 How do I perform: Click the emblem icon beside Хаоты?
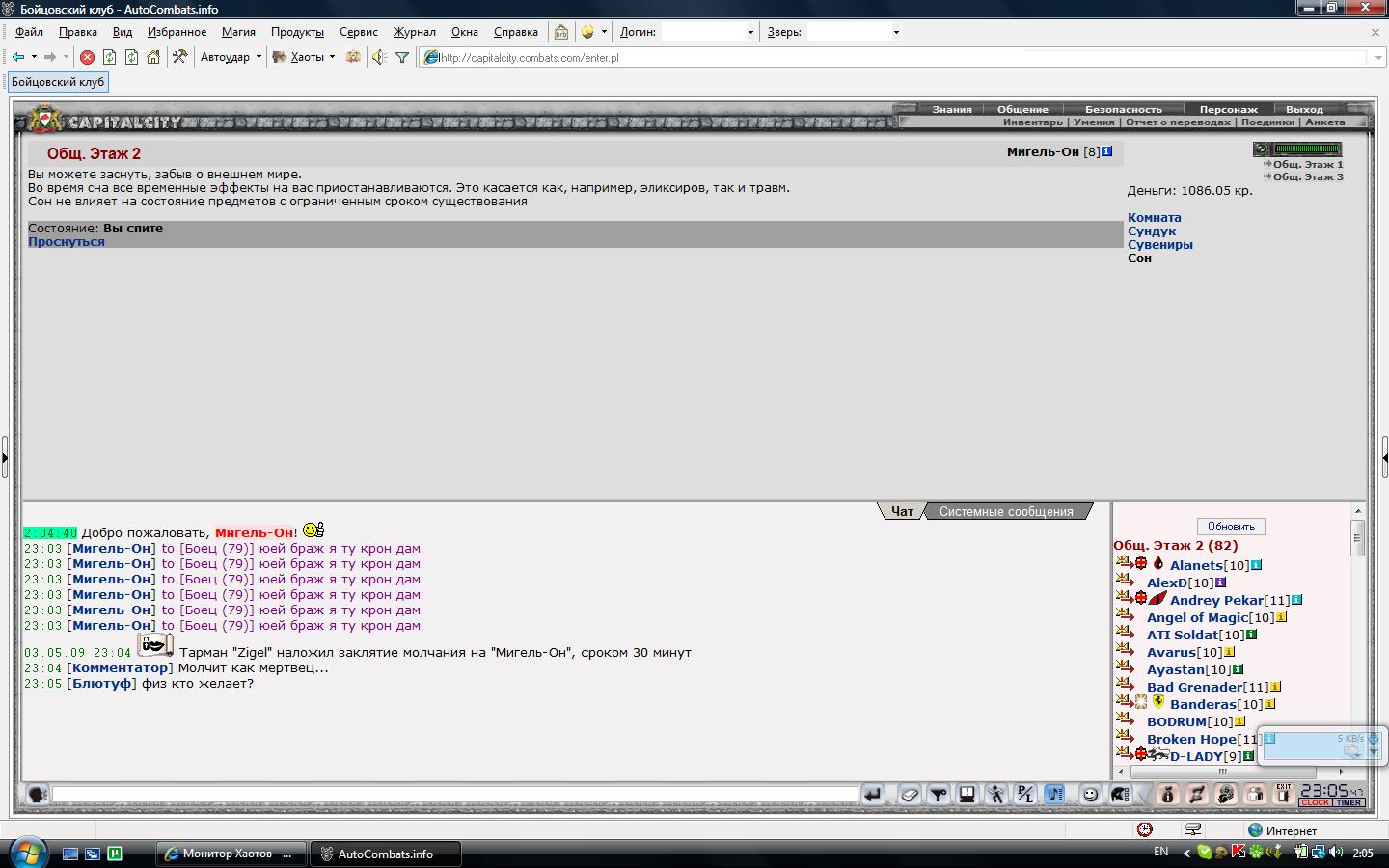click(280, 57)
